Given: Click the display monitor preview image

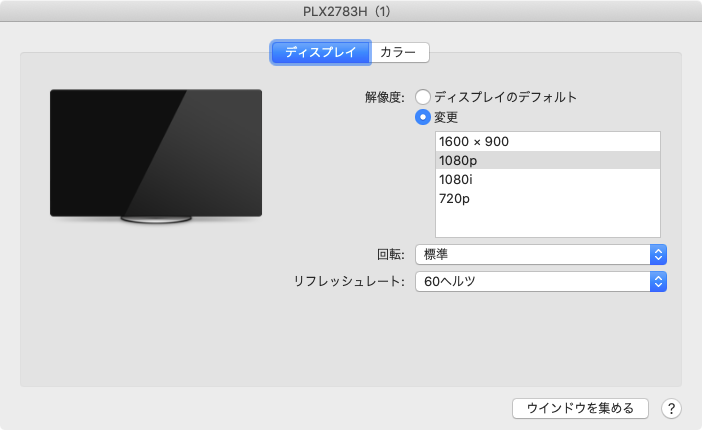Looking at the screenshot, I should point(156,156).
